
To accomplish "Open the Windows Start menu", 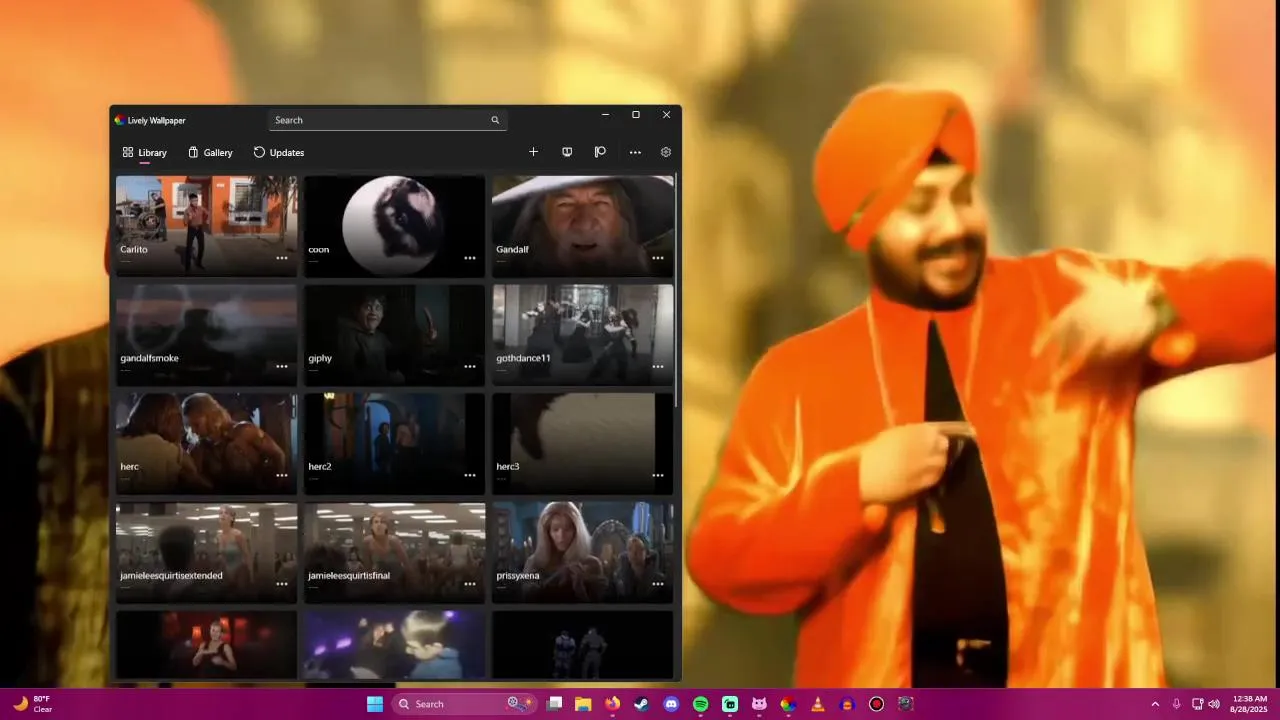I will click(375, 704).
